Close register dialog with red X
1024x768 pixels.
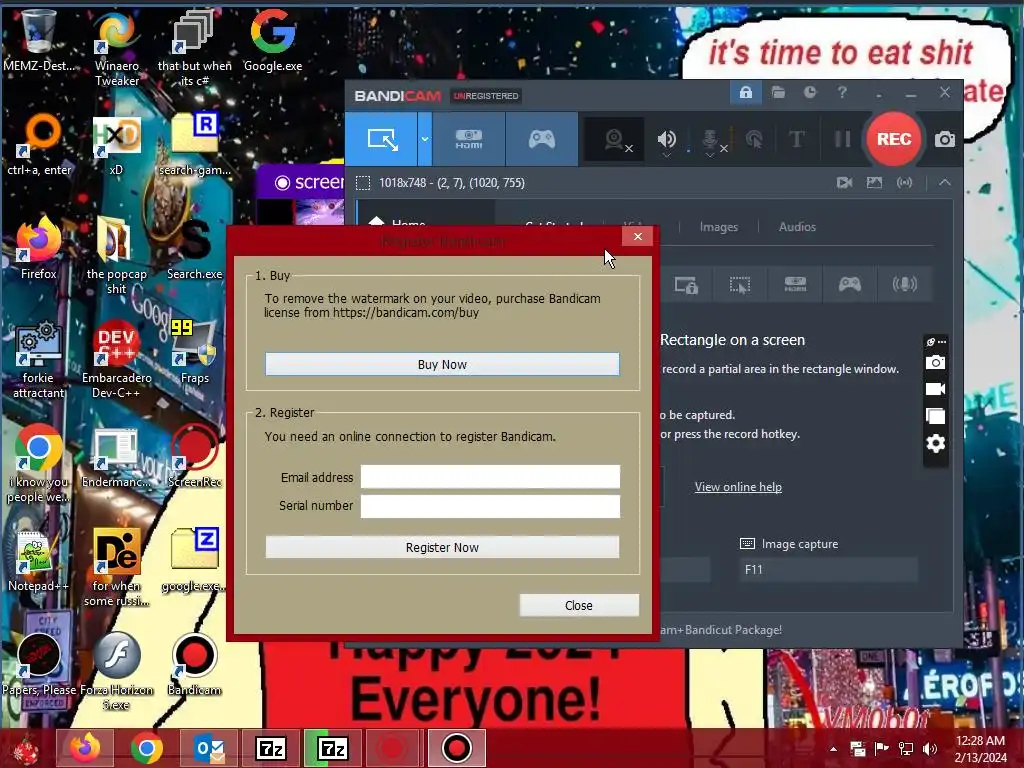pos(638,236)
